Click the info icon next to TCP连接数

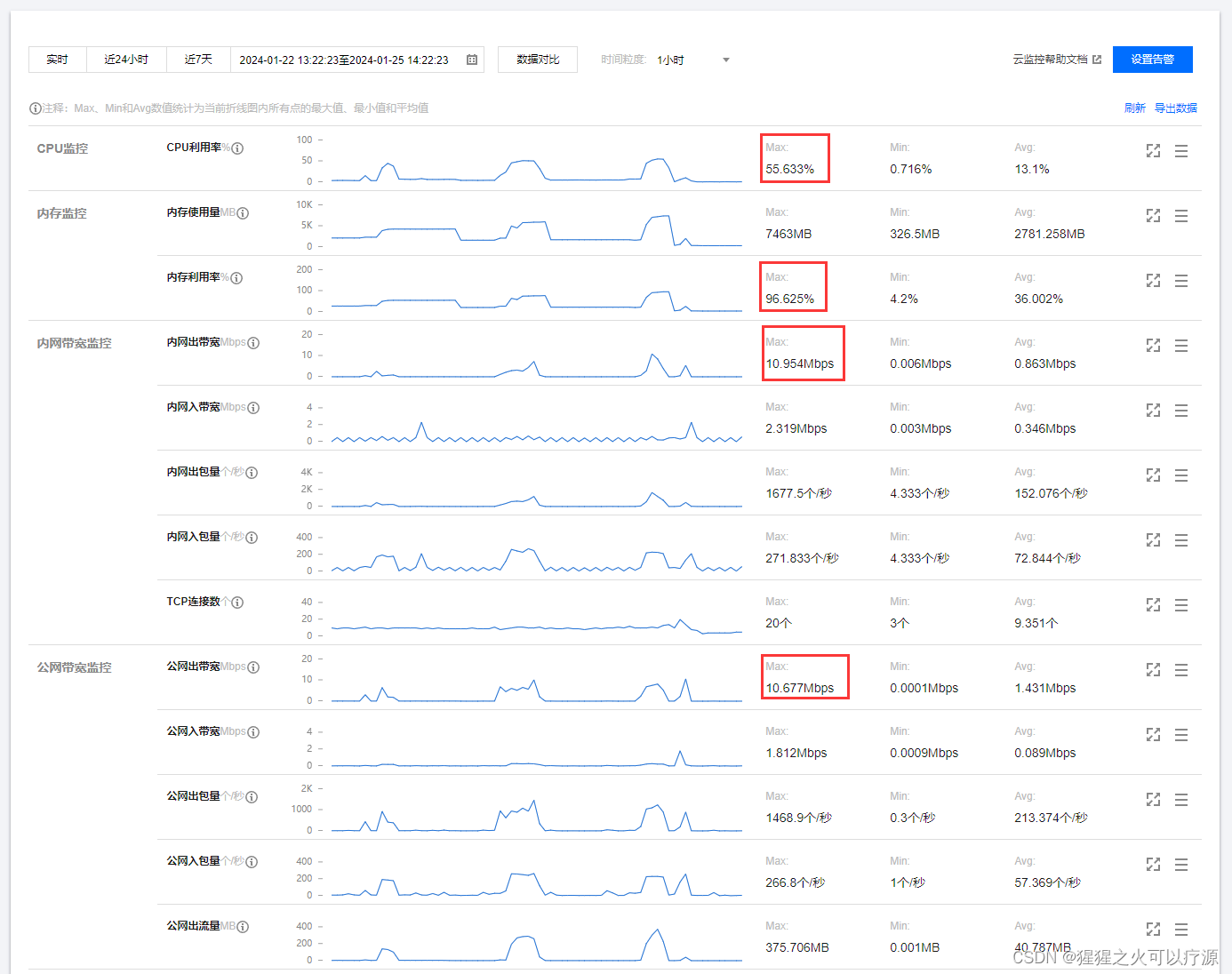coord(237,603)
